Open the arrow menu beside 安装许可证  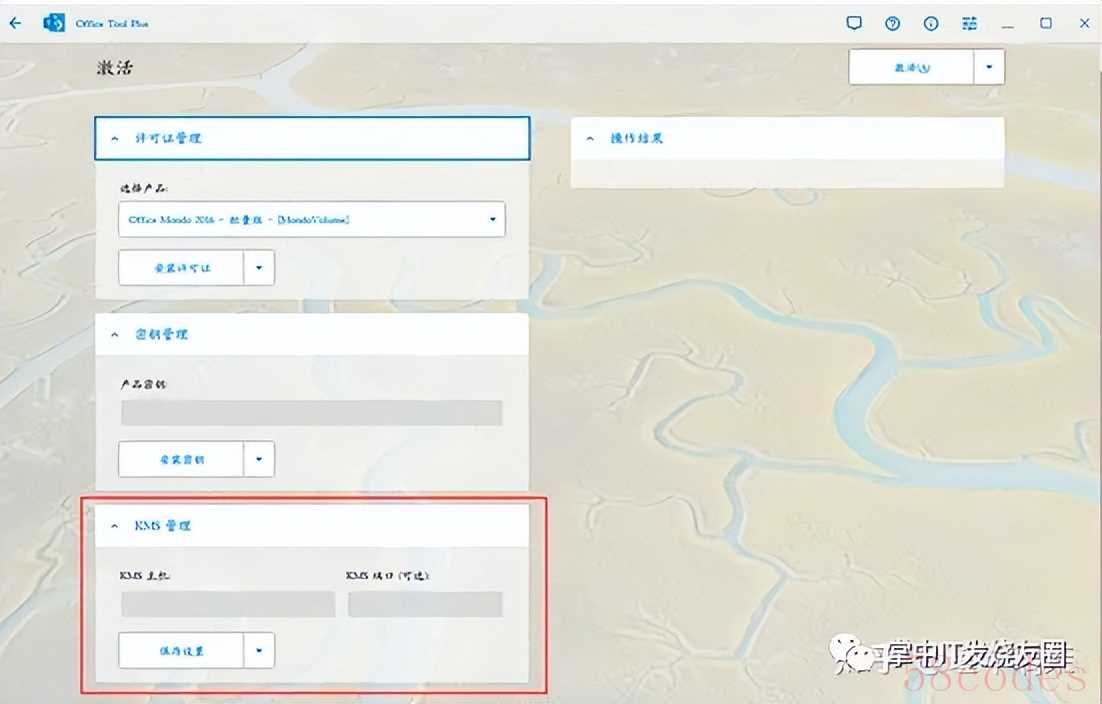259,268
